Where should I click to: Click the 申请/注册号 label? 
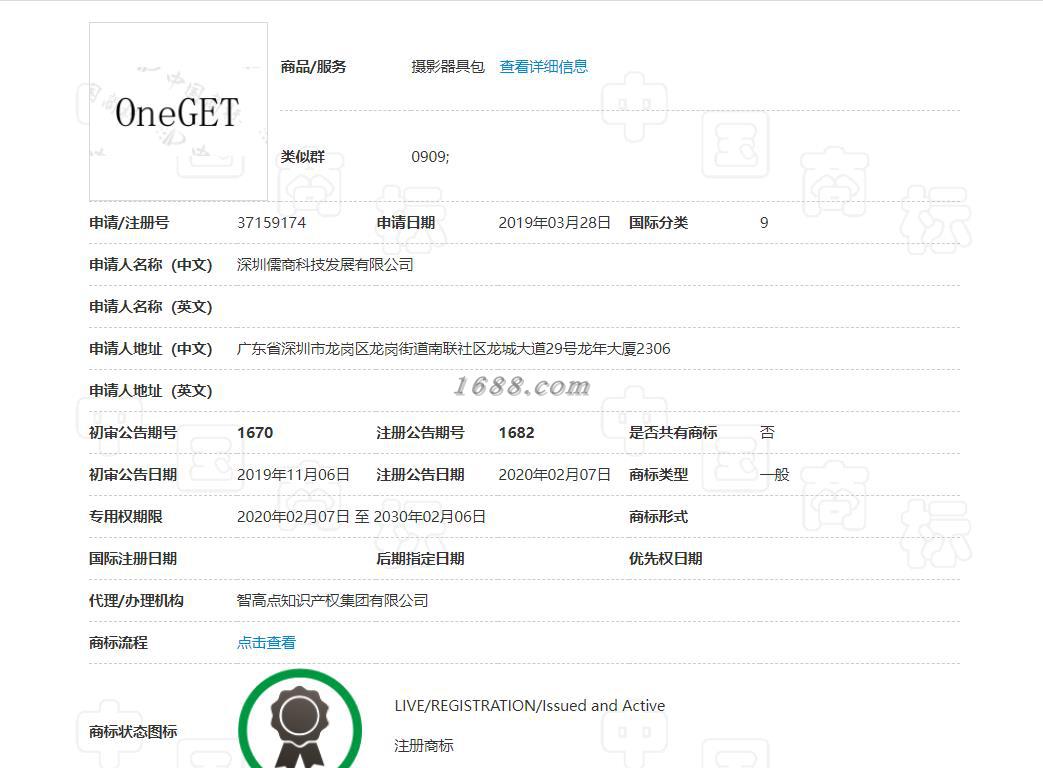click(x=129, y=223)
